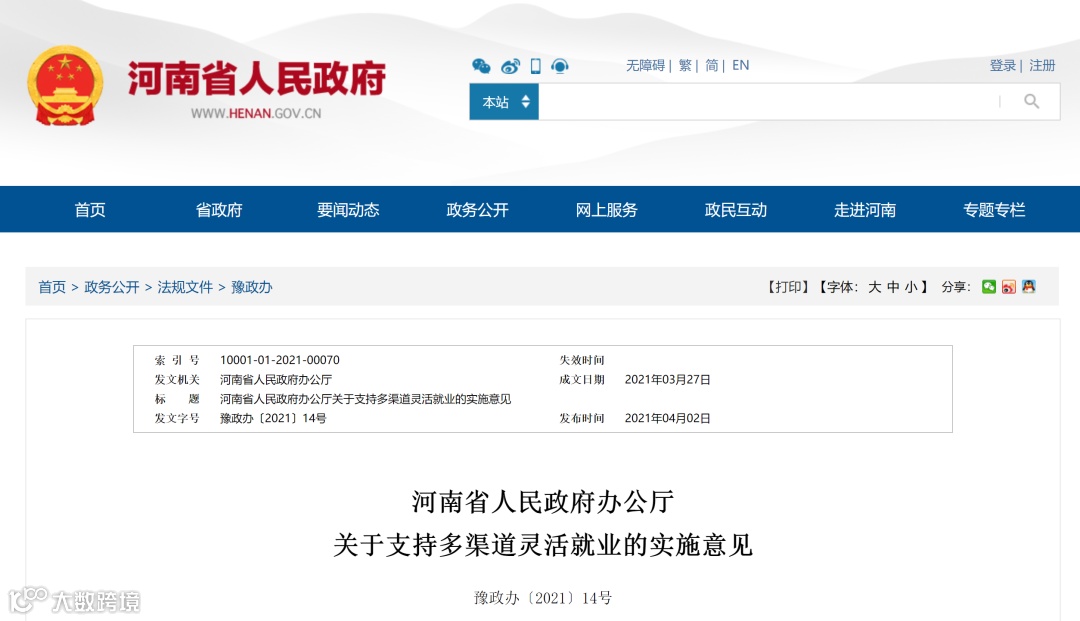Switch to traditional Chinese with 繁

685,65
